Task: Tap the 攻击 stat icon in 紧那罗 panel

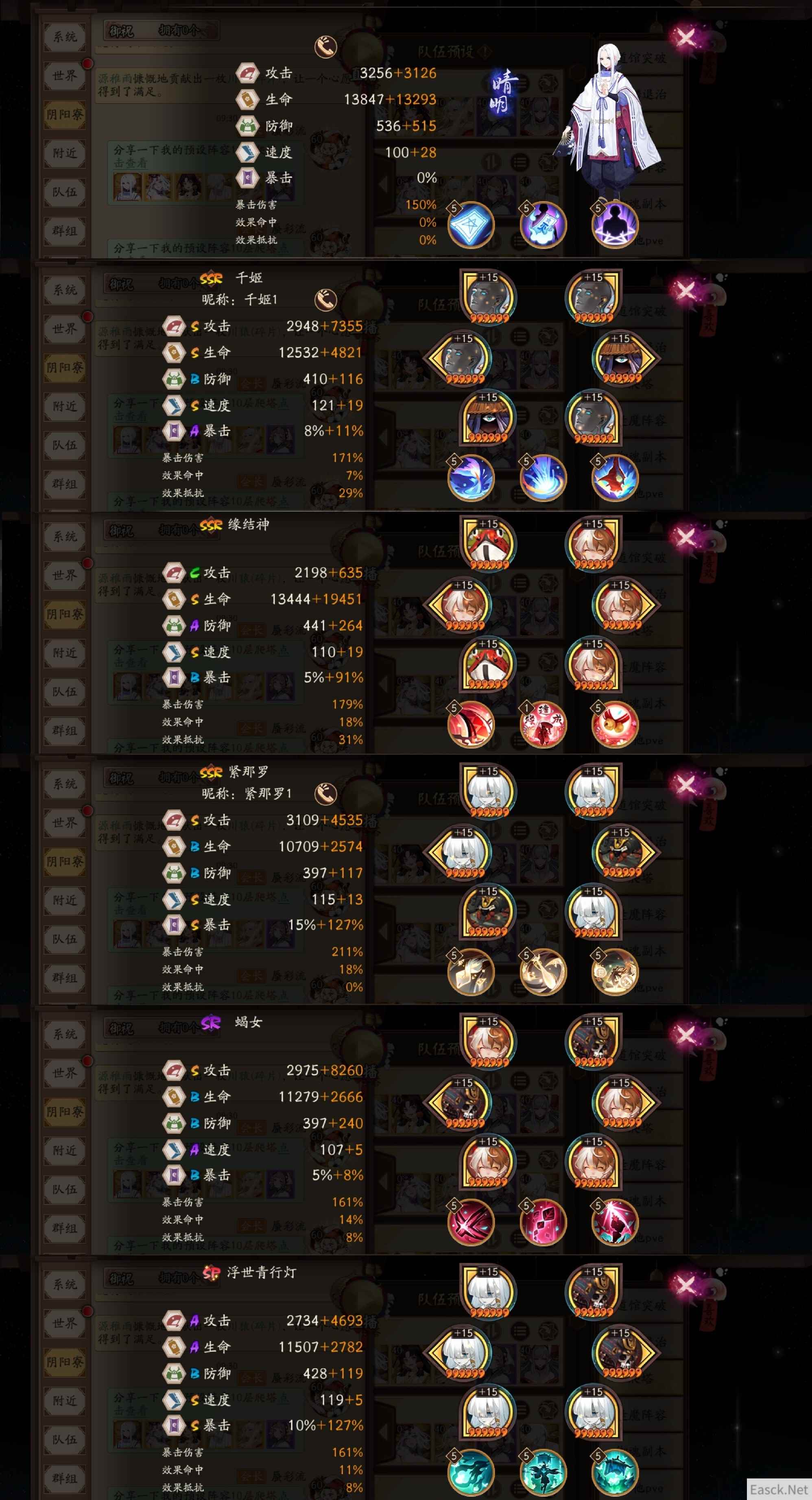Action: (173, 821)
